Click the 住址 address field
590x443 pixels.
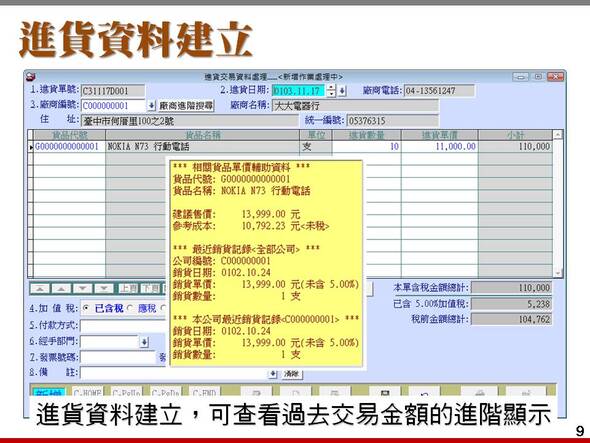189,121
